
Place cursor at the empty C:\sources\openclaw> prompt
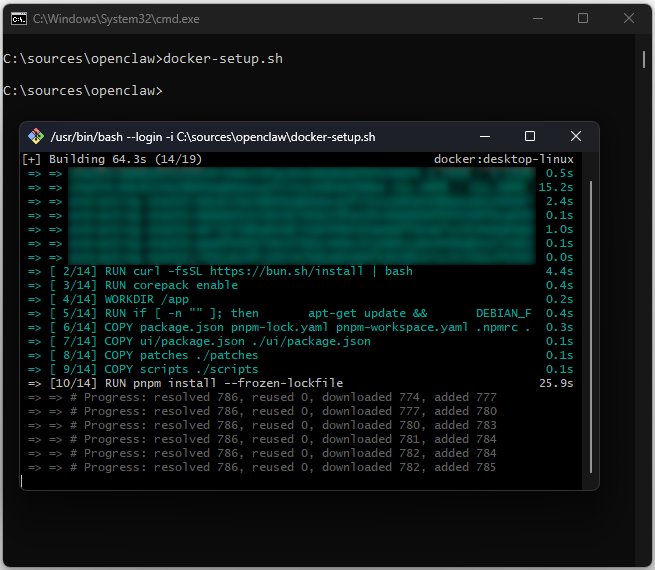click(x=166, y=91)
